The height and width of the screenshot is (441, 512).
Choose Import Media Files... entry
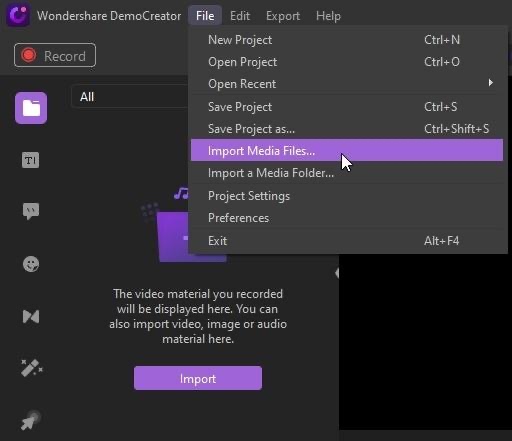point(347,150)
